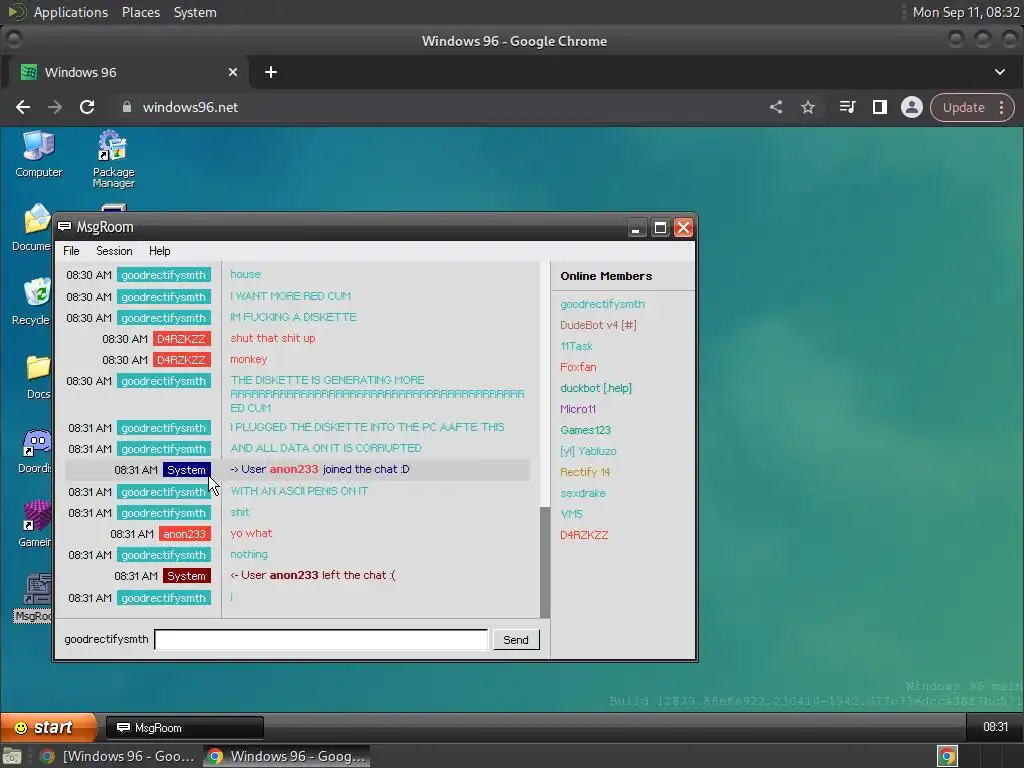Open the Package Manager desktop icon

(113, 159)
